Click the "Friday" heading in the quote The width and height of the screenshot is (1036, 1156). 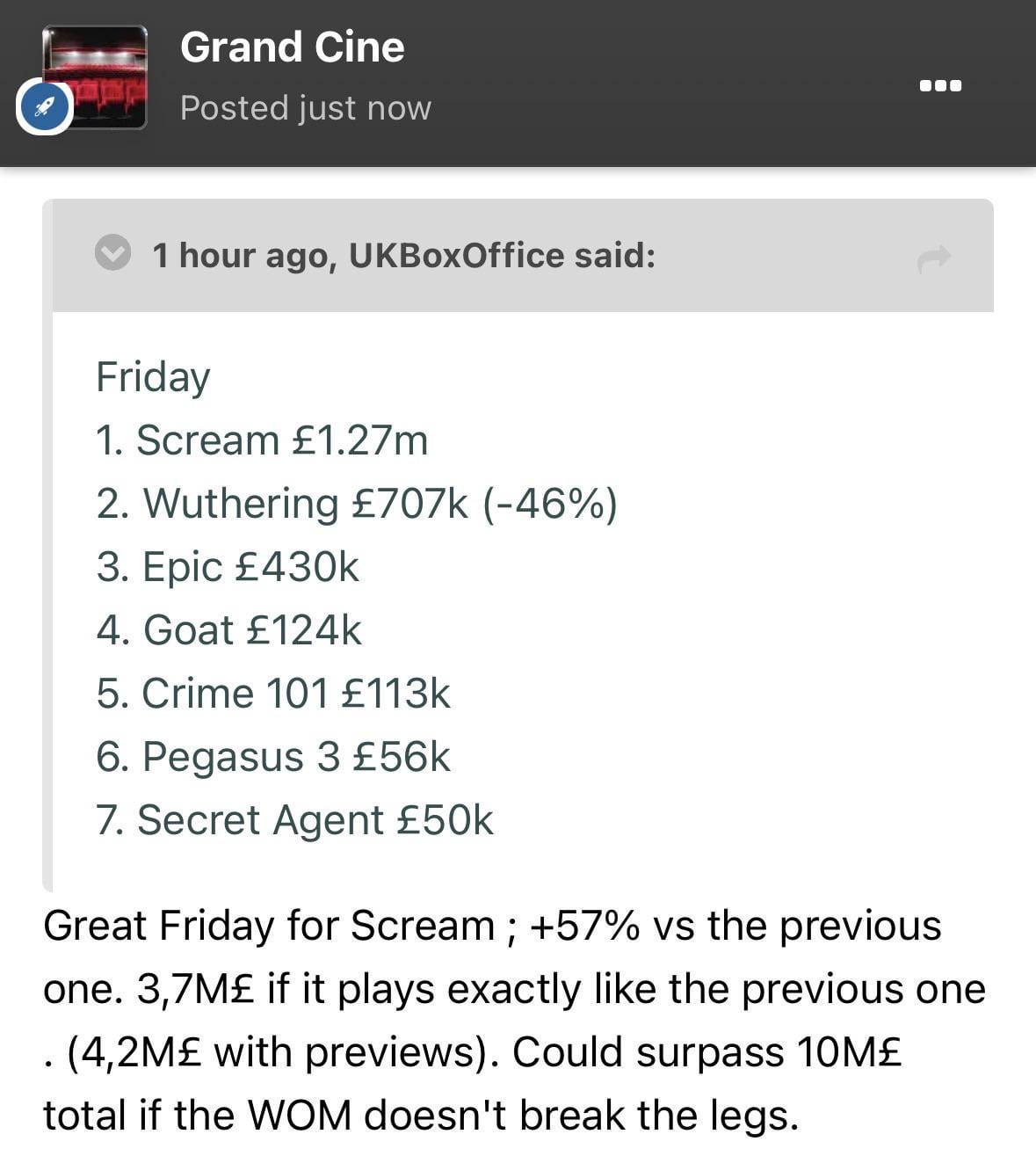153,377
